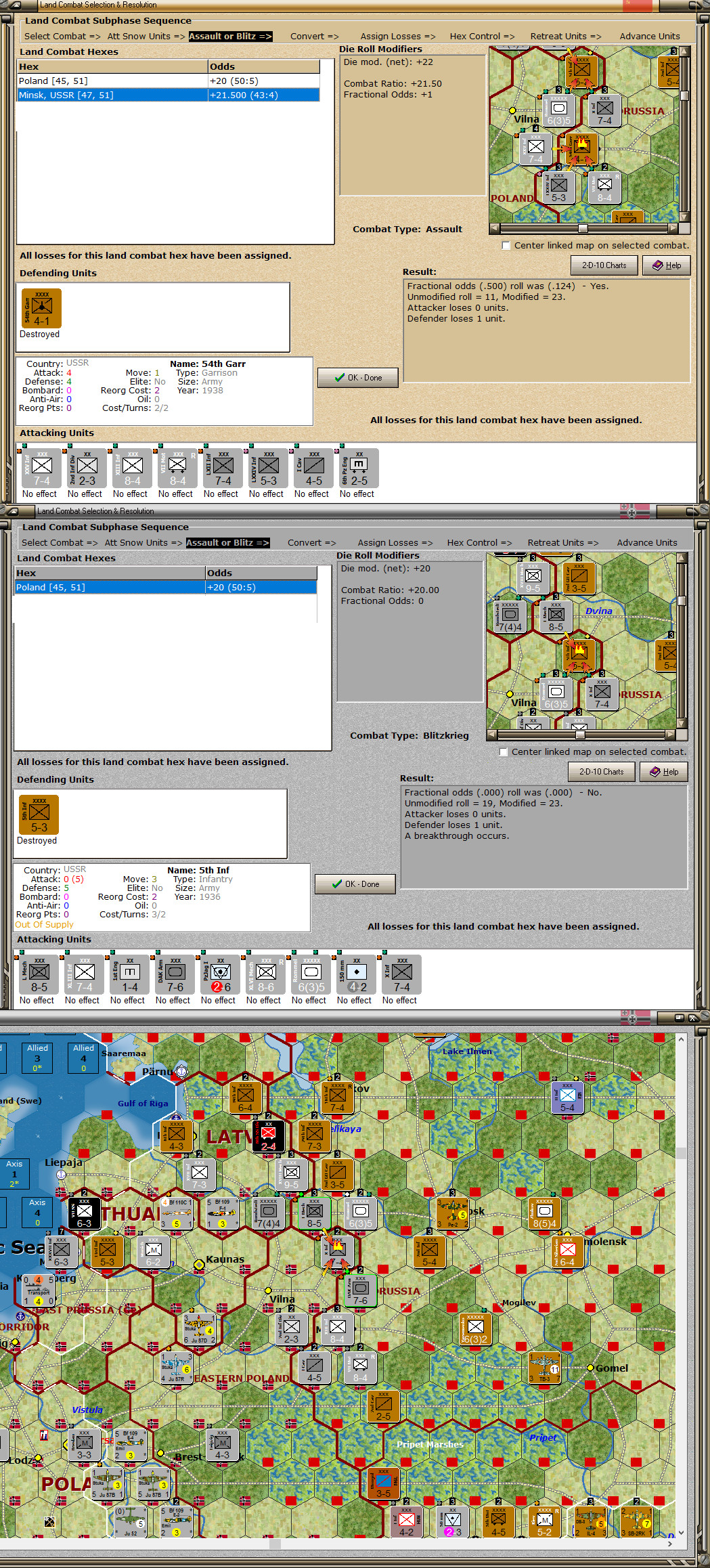Open 2-D-10 Charts in blitzkrieg window
The height and width of the screenshot is (1568, 710).
tap(601, 772)
